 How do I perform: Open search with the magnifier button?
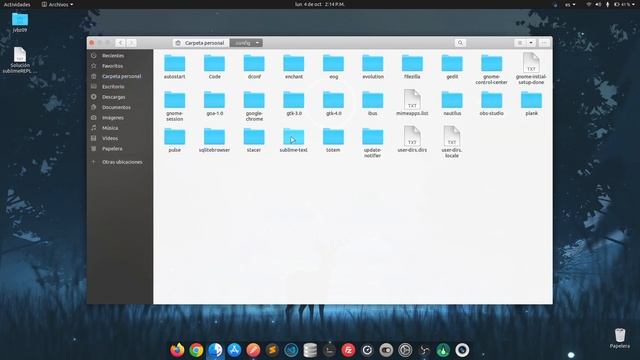(460, 43)
